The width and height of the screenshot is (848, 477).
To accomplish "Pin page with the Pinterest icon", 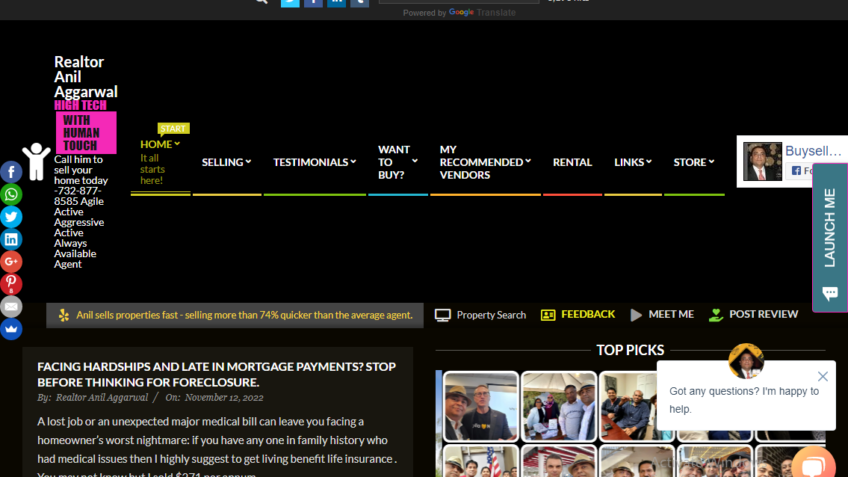I will (x=11, y=284).
